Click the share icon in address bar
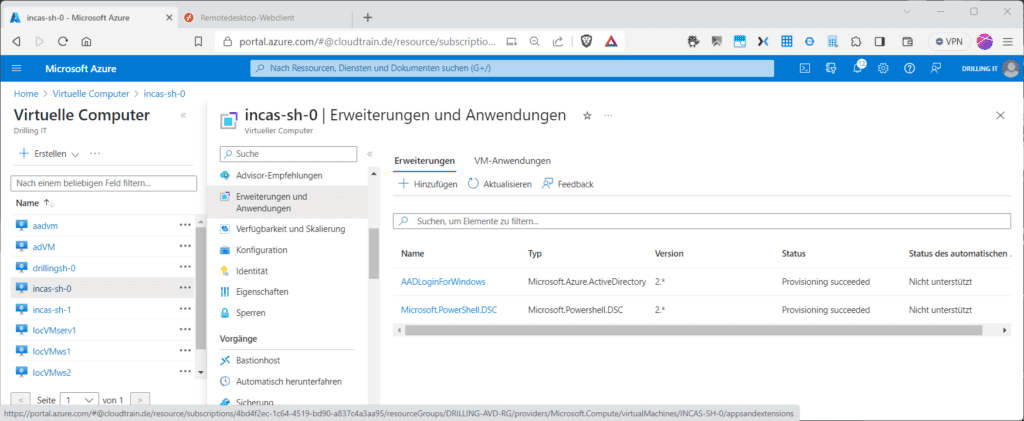The height and width of the screenshot is (421, 1024). pyautogui.click(x=558, y=41)
